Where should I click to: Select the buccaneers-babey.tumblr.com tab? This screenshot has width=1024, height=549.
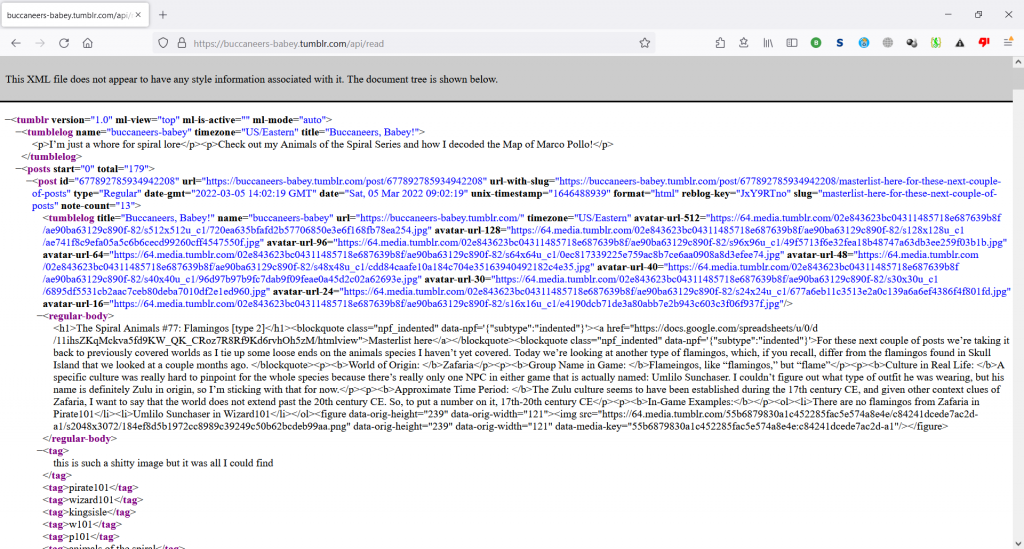pyautogui.click(x=74, y=14)
